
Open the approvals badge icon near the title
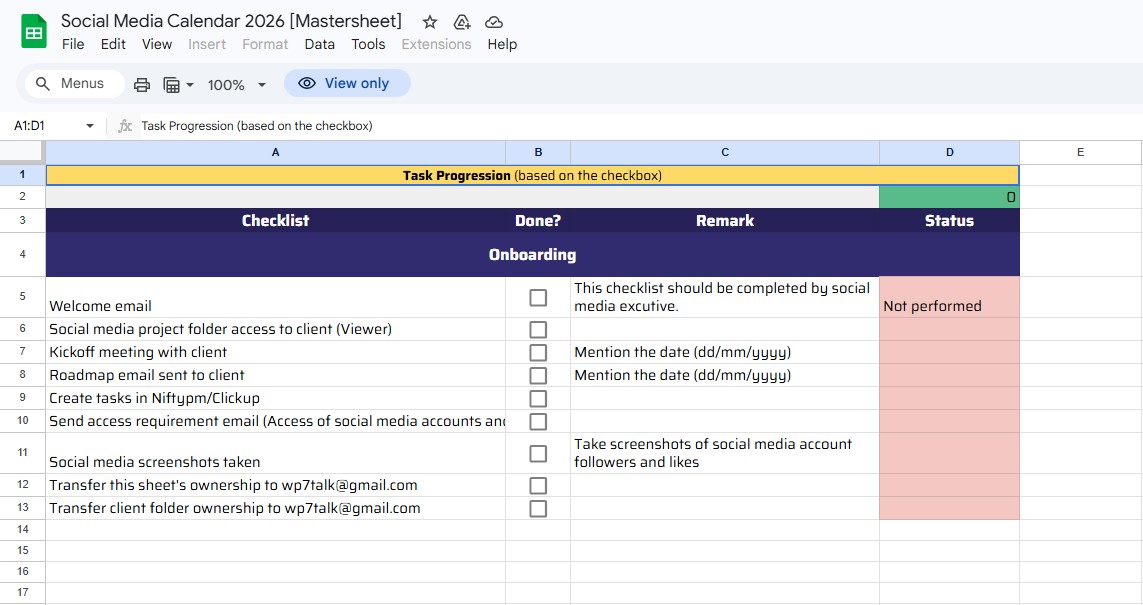click(461, 21)
